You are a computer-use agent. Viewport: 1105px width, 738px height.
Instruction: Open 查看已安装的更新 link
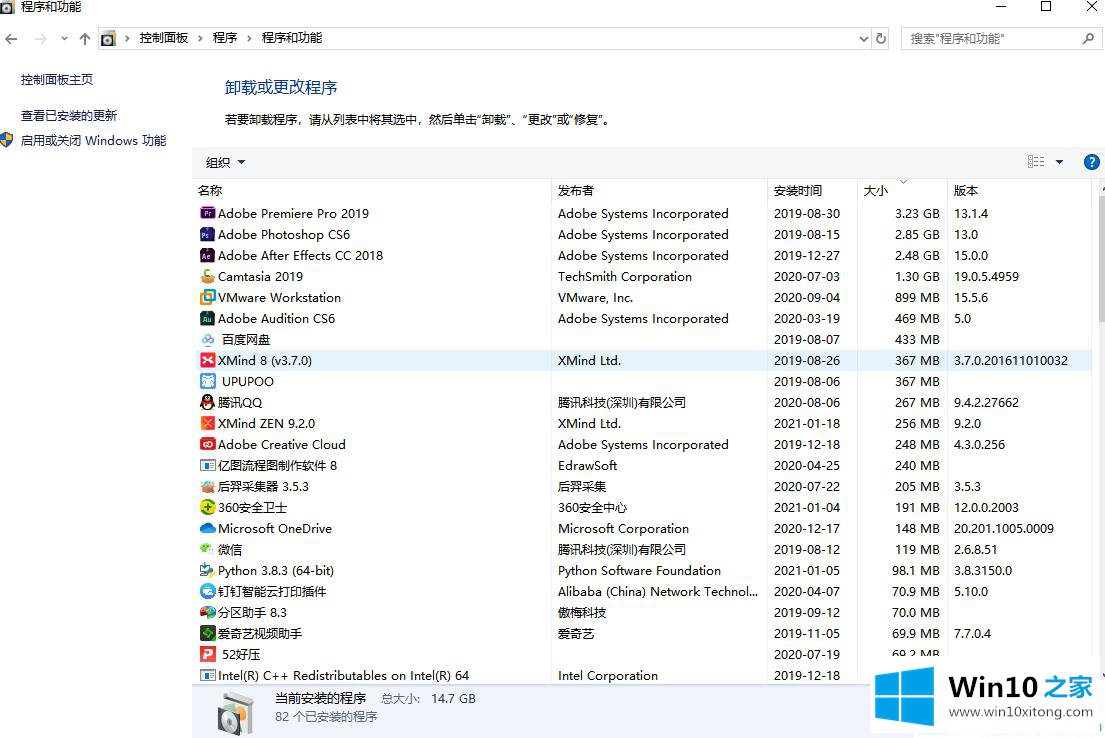(69, 116)
